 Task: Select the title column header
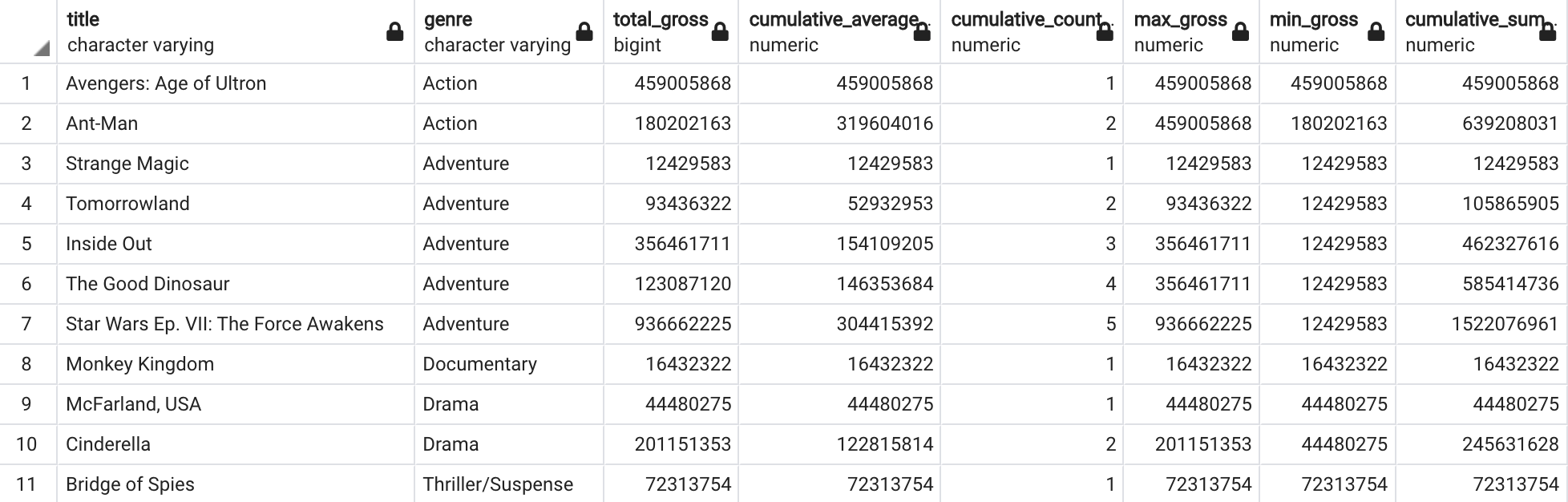pyautogui.click(x=236, y=31)
